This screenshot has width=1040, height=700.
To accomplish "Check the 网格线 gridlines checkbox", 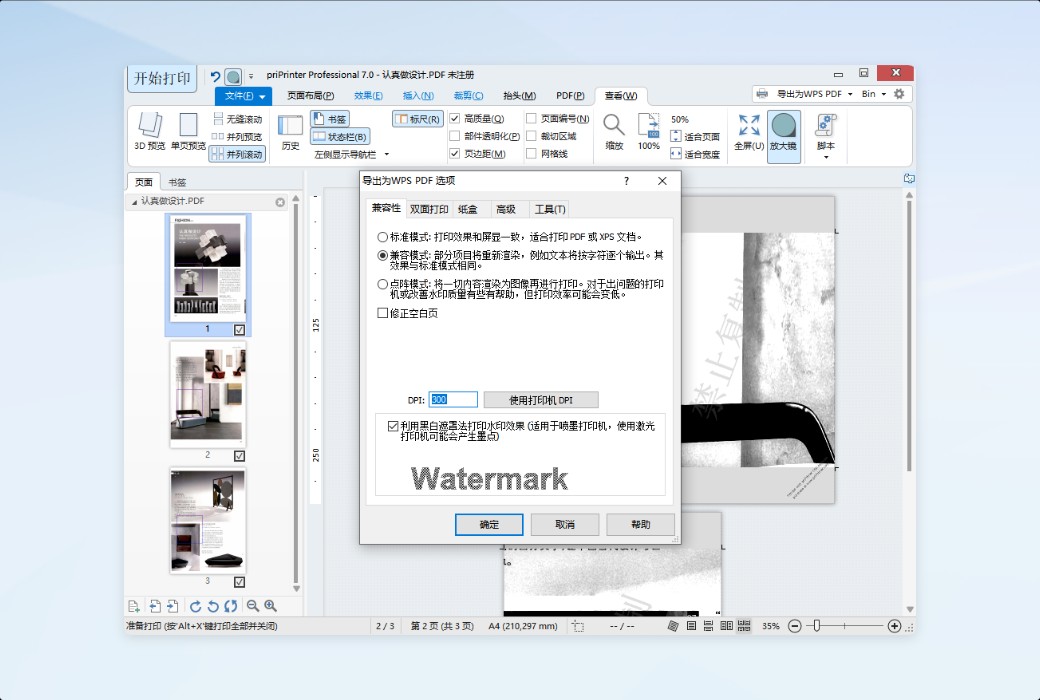I will tap(531, 153).
